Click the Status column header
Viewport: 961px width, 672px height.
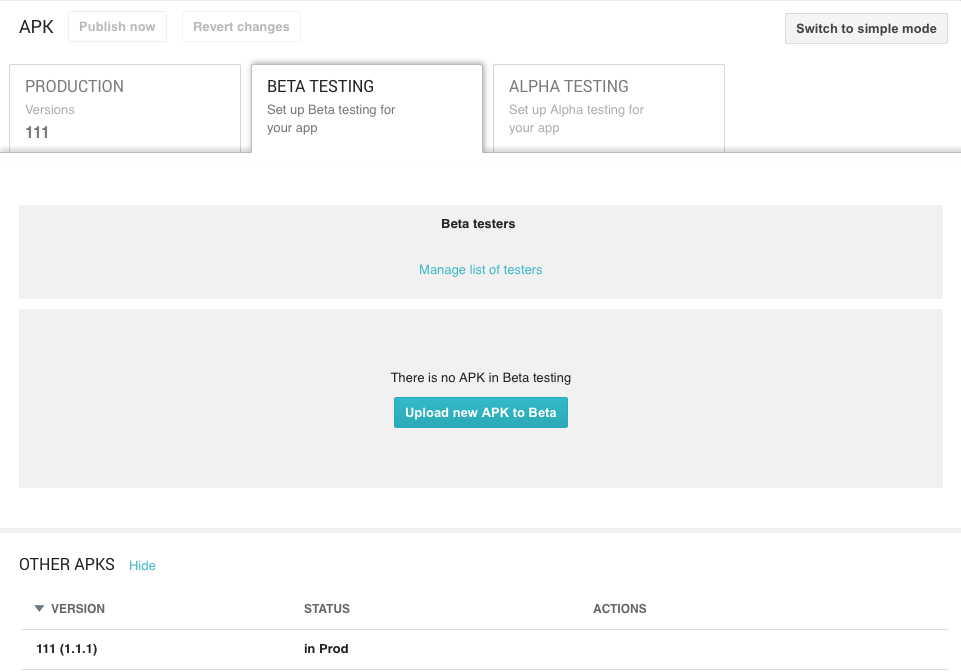(x=327, y=609)
